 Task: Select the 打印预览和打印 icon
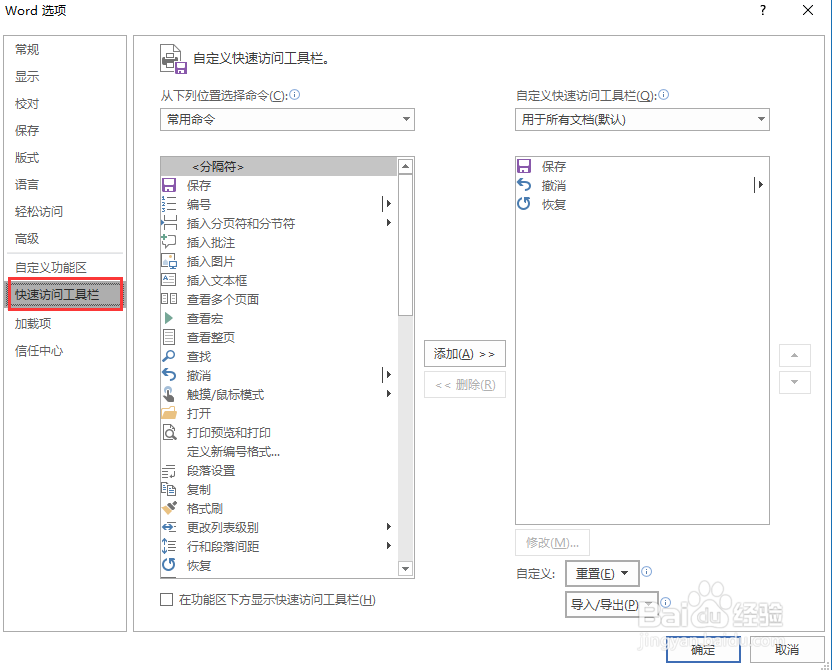pos(169,432)
